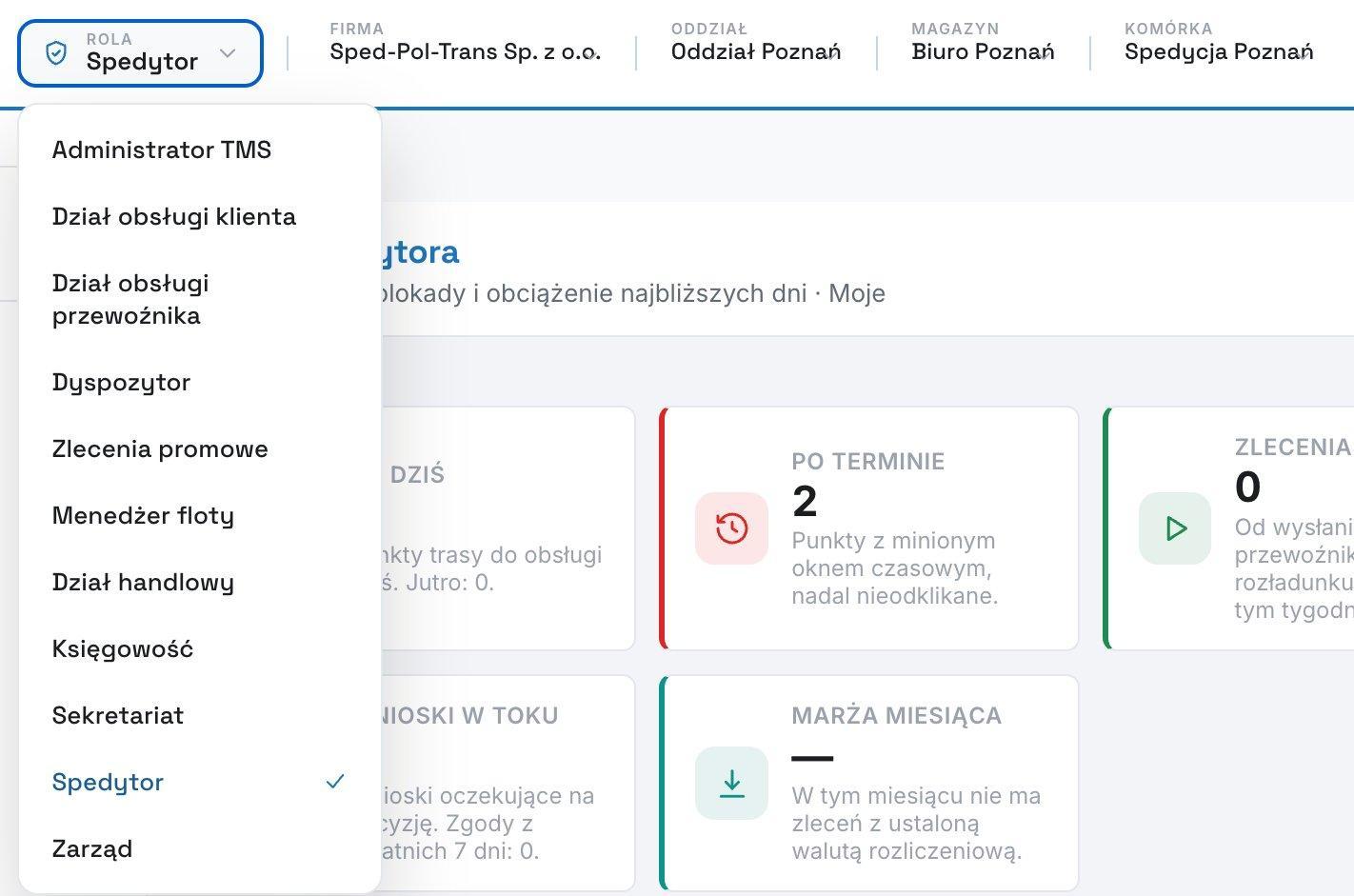
Task: Click the shield icon in the role selector
Action: tap(56, 53)
